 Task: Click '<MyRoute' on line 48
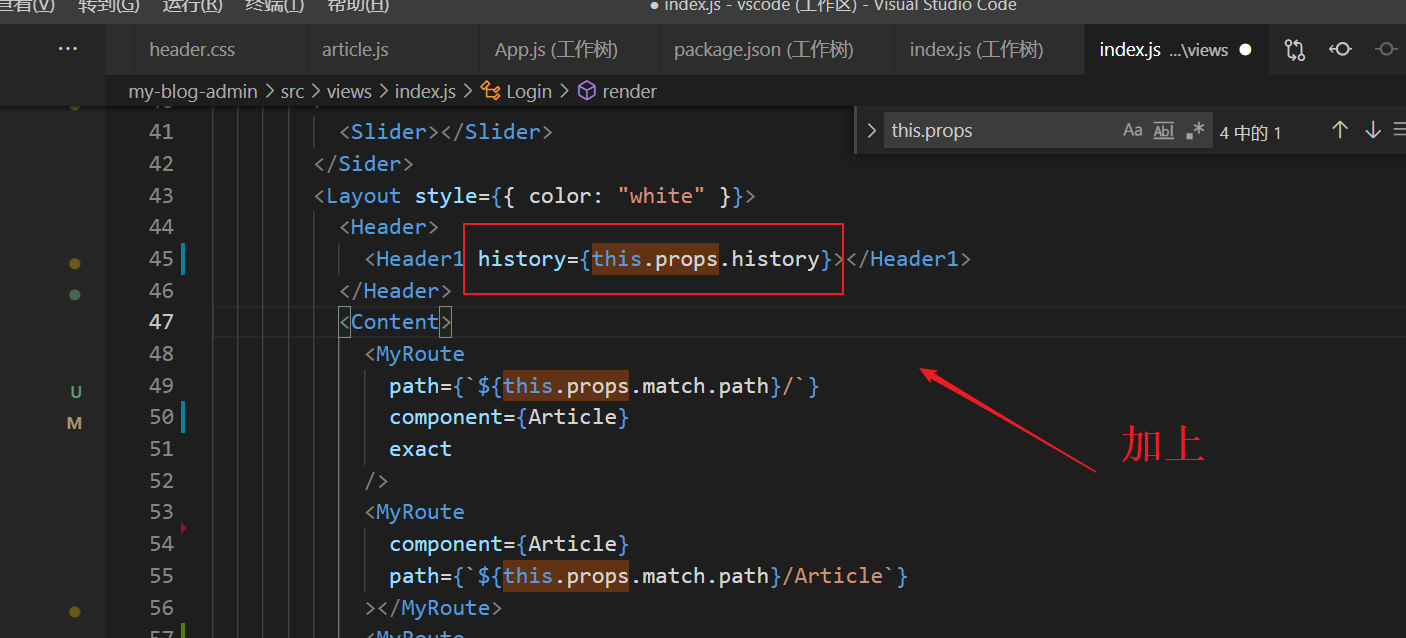(x=414, y=354)
